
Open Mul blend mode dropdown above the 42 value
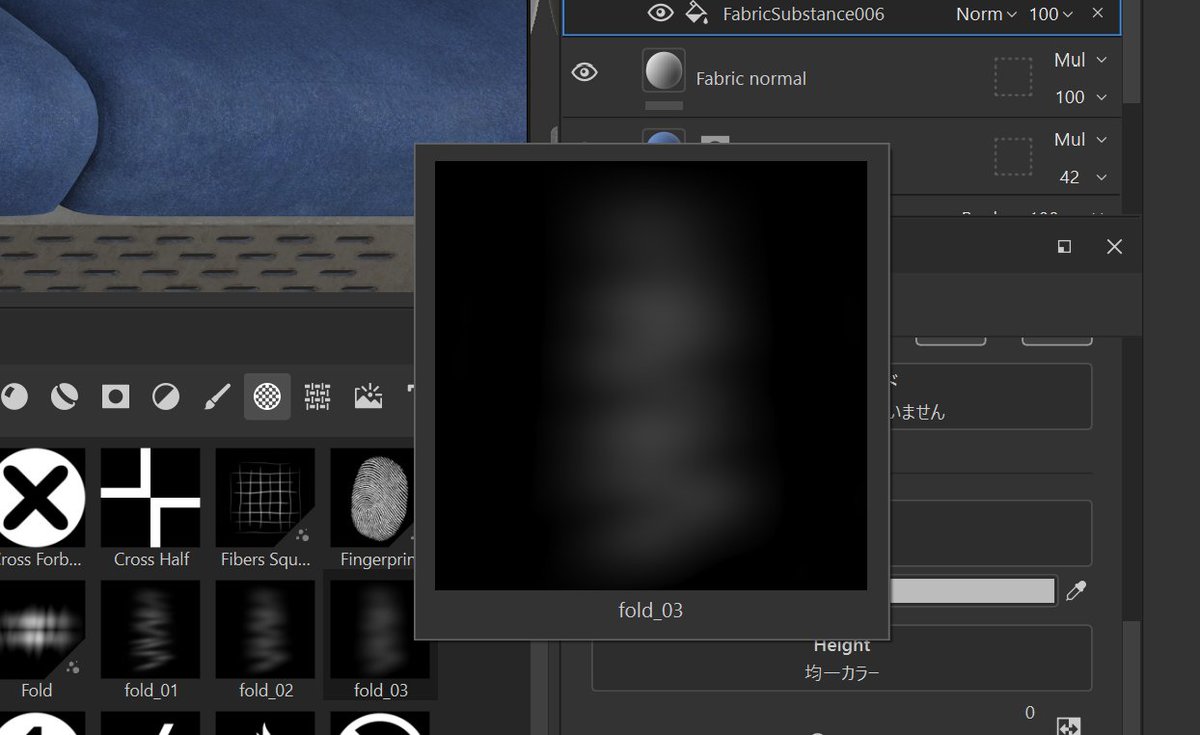1080,140
